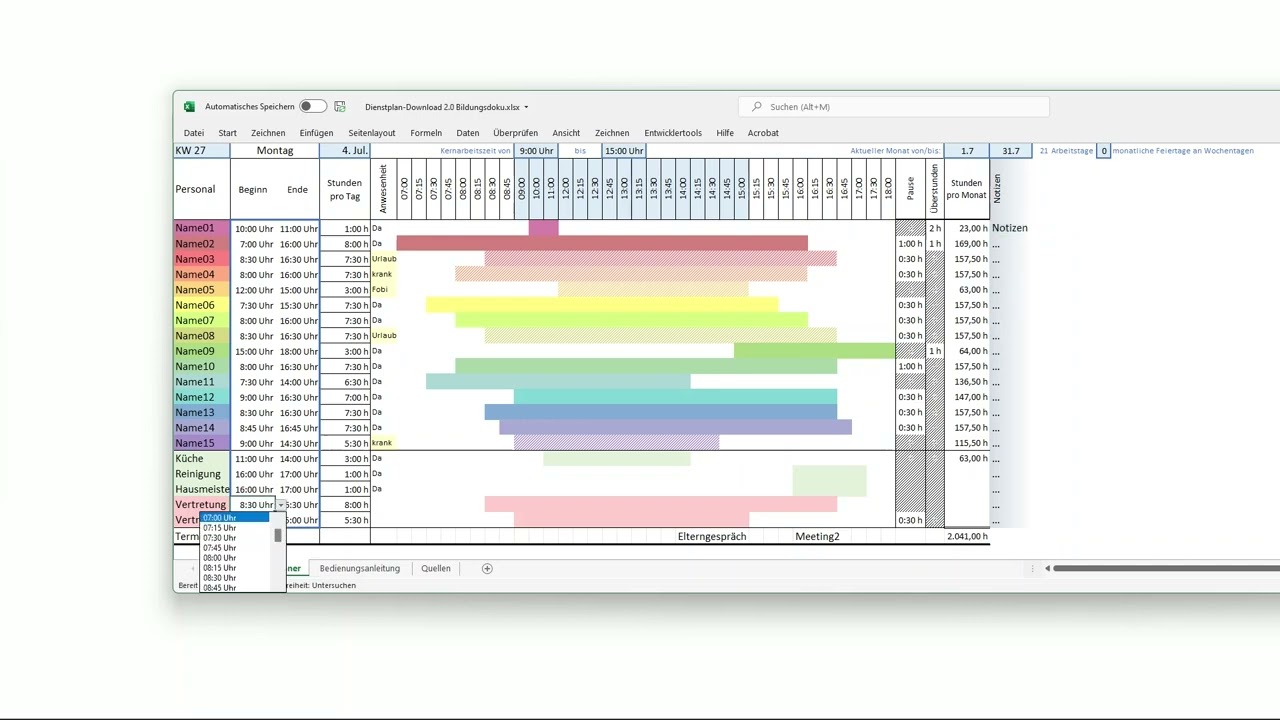The image size is (1280, 720).
Task: Click the Name01 colored name cell
Action: (x=202, y=228)
